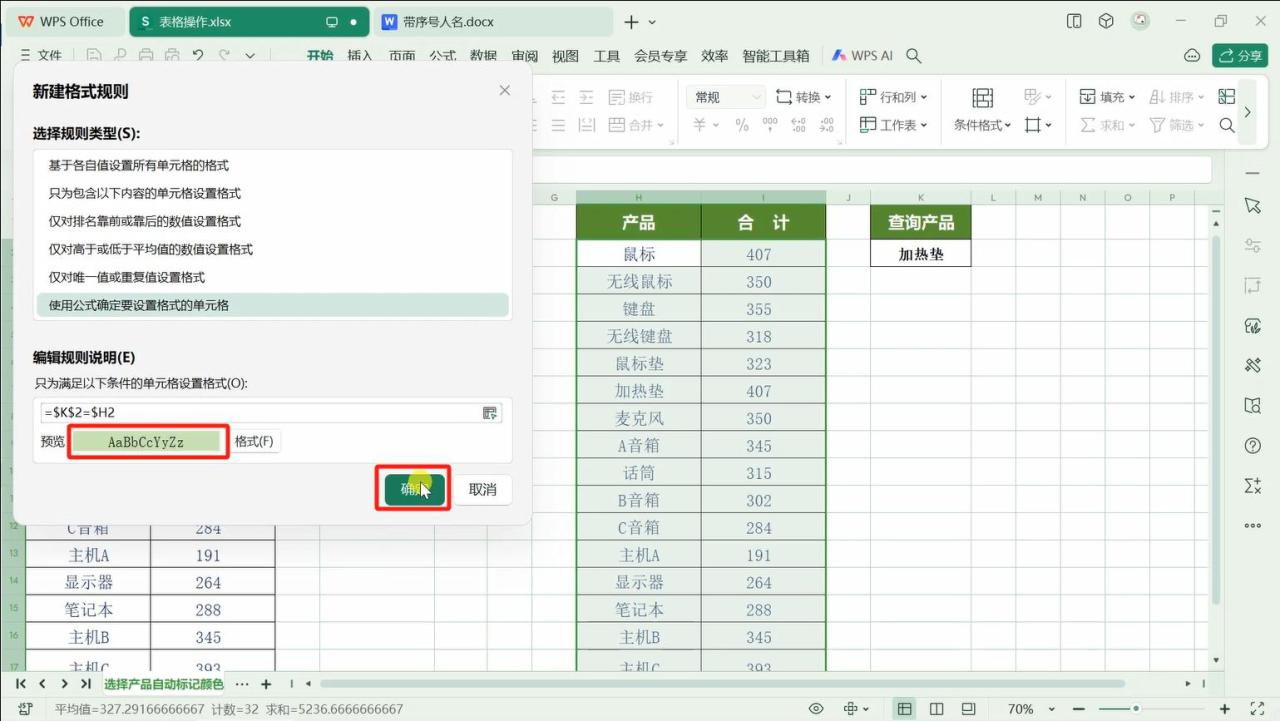
Task: Open the help question mark in right sidebar
Action: (x=1252, y=445)
